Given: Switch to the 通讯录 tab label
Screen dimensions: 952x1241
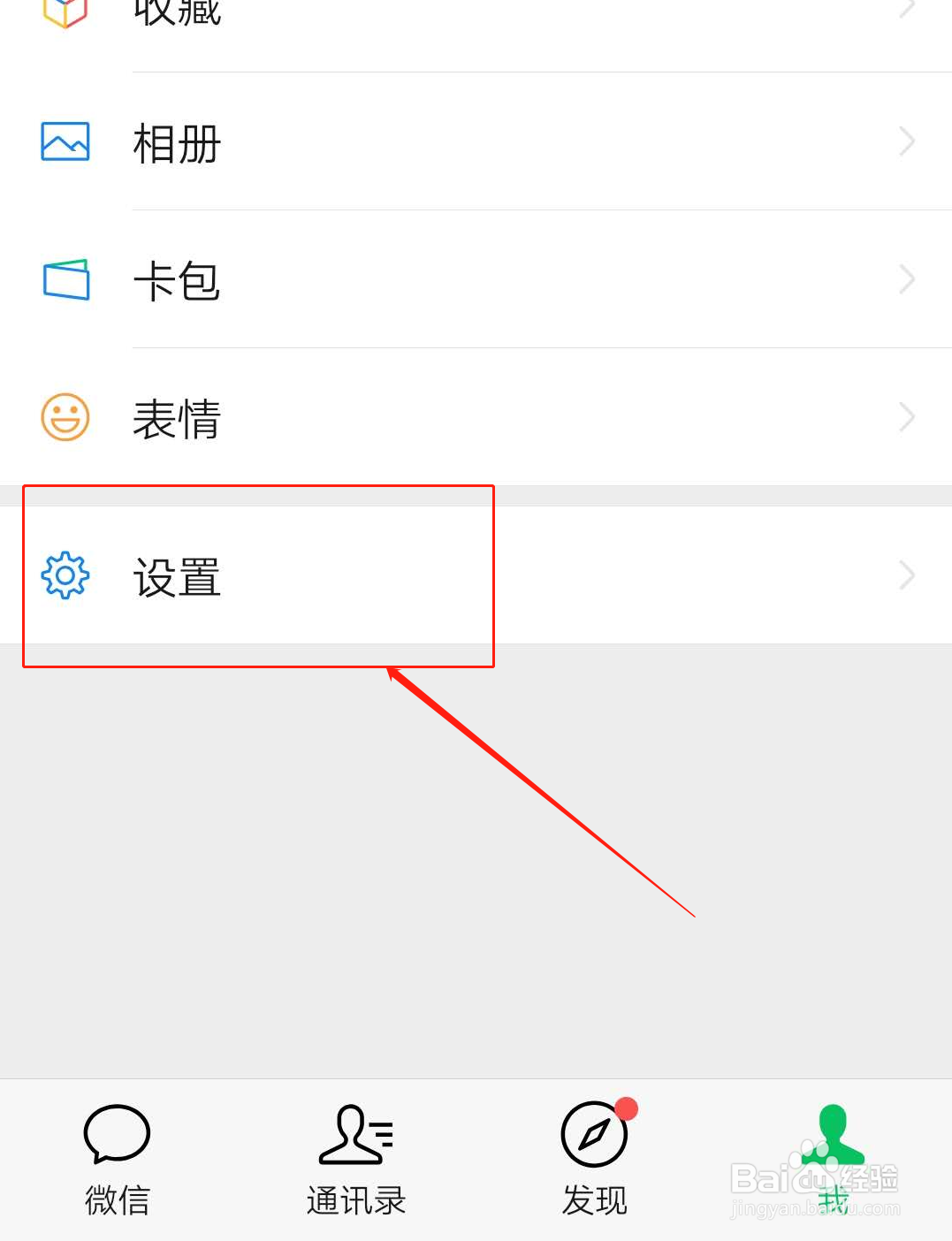Looking at the screenshot, I should pos(355,1200).
